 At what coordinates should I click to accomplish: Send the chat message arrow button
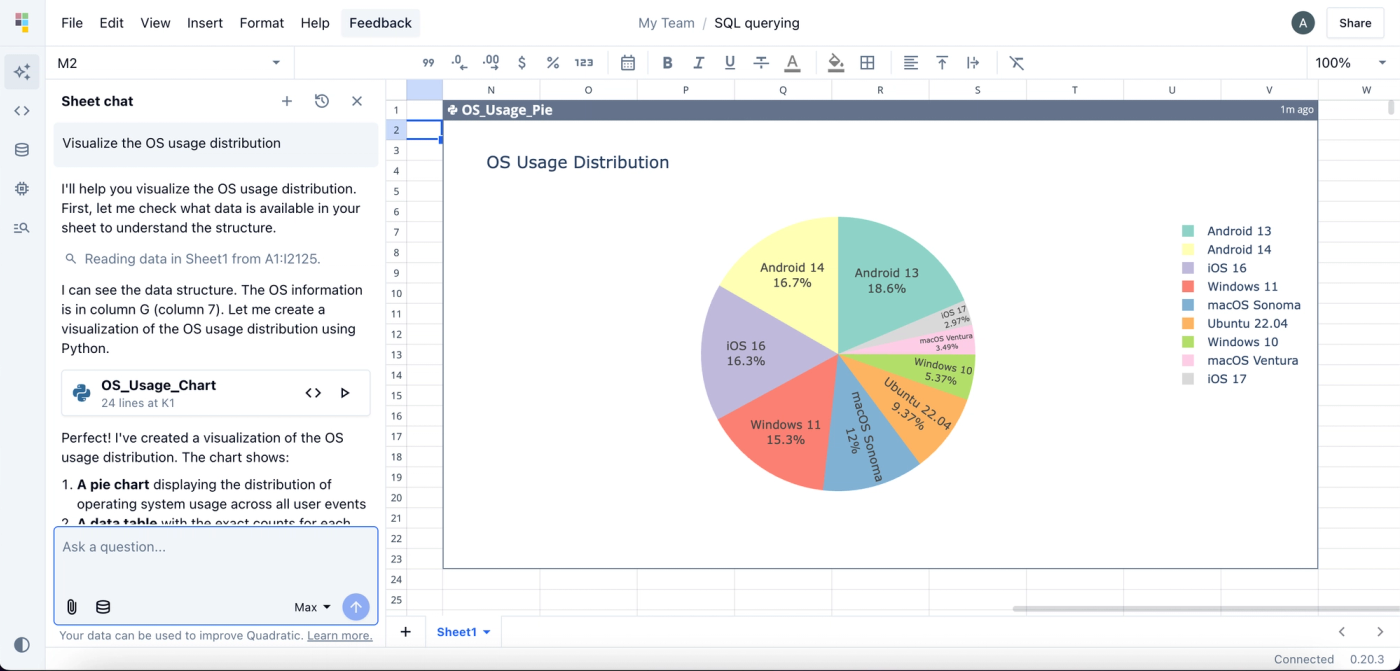pos(356,607)
